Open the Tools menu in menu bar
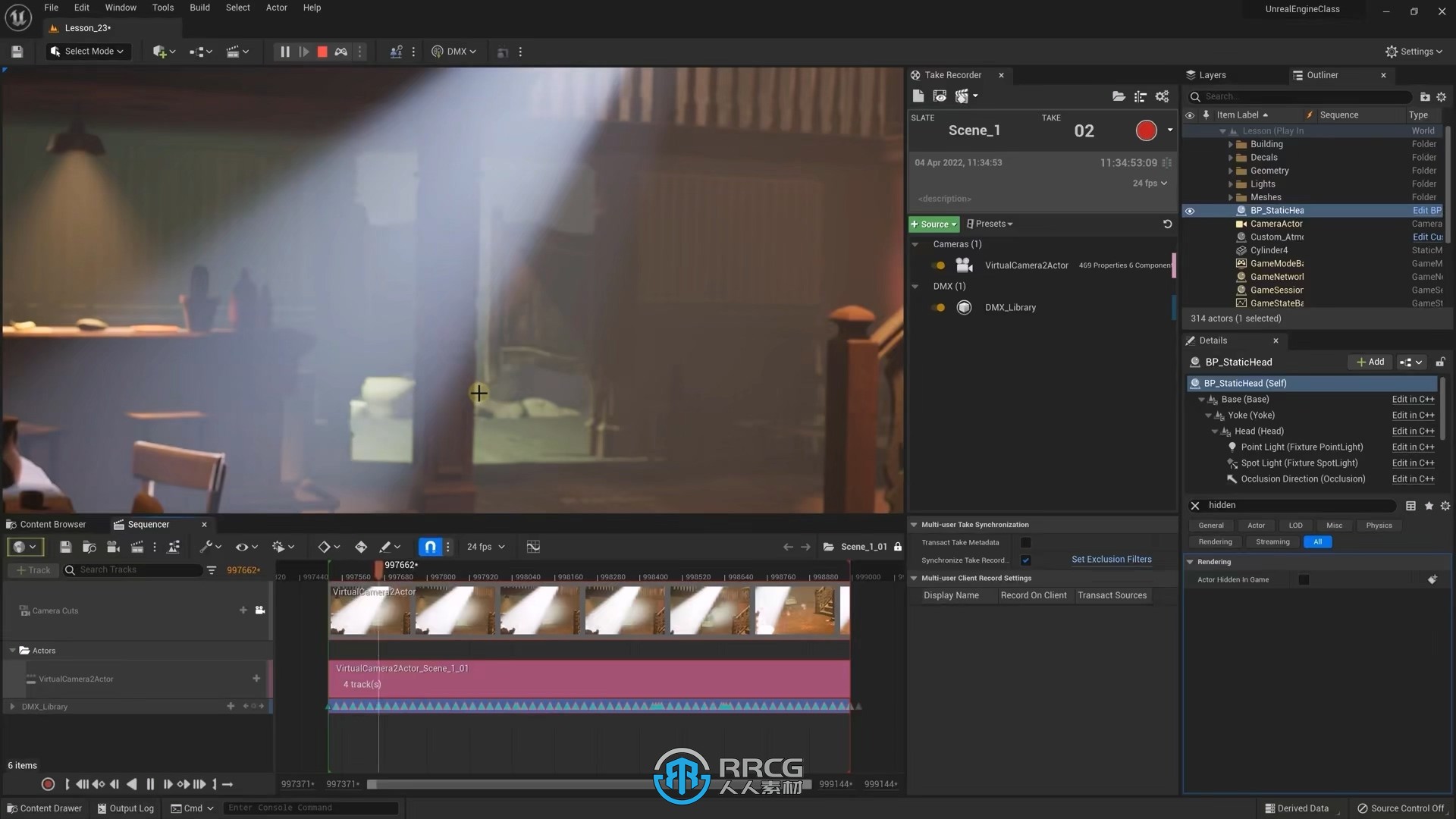 [162, 8]
